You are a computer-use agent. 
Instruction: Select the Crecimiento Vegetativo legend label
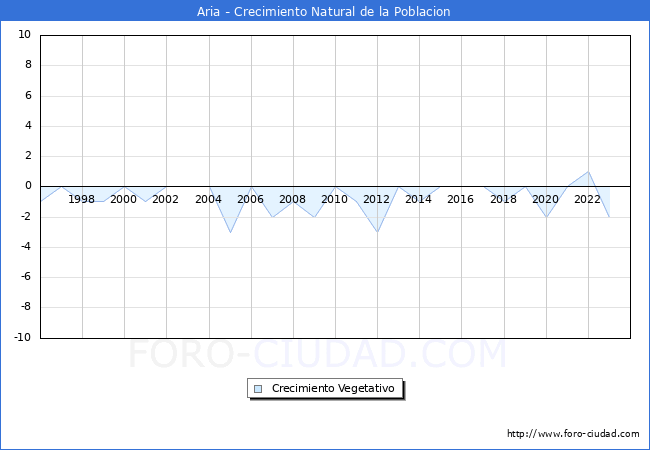coord(333,389)
